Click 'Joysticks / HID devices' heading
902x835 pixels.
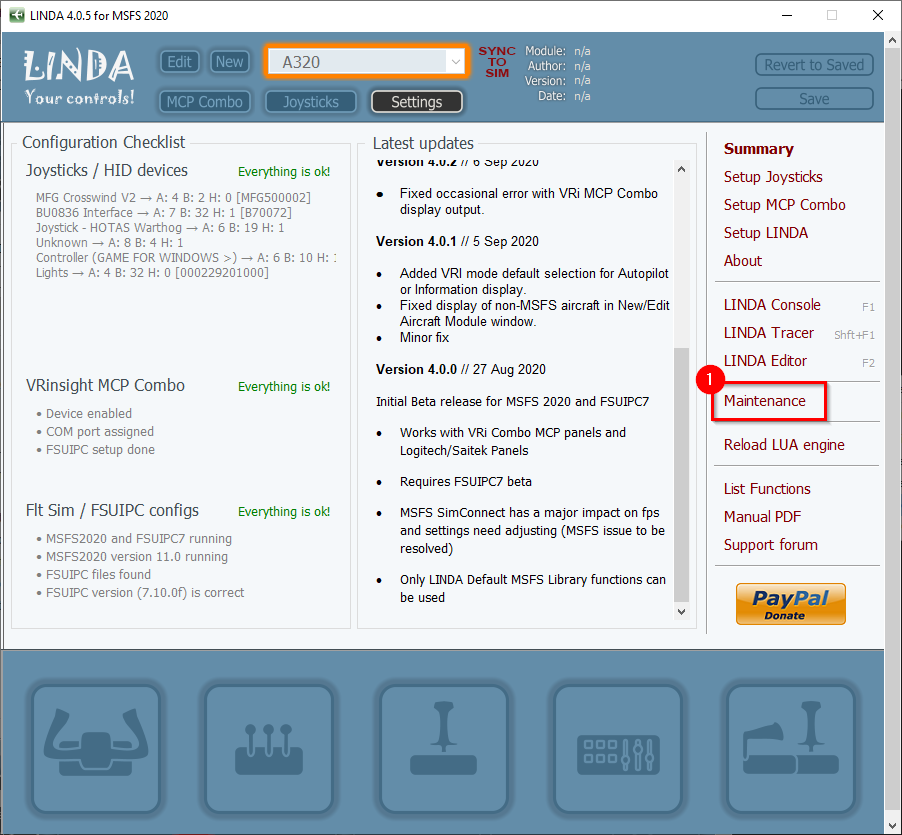107,170
